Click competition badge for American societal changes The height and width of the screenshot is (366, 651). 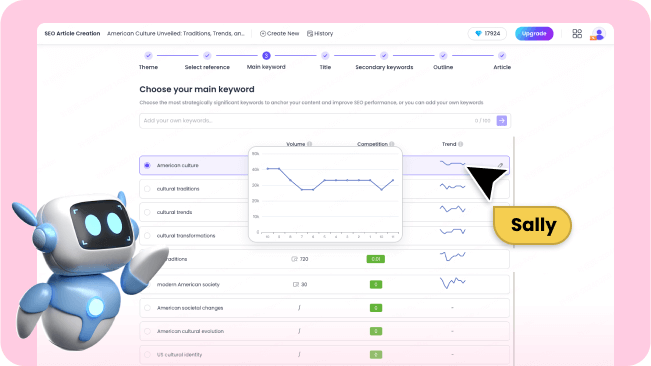(376, 308)
